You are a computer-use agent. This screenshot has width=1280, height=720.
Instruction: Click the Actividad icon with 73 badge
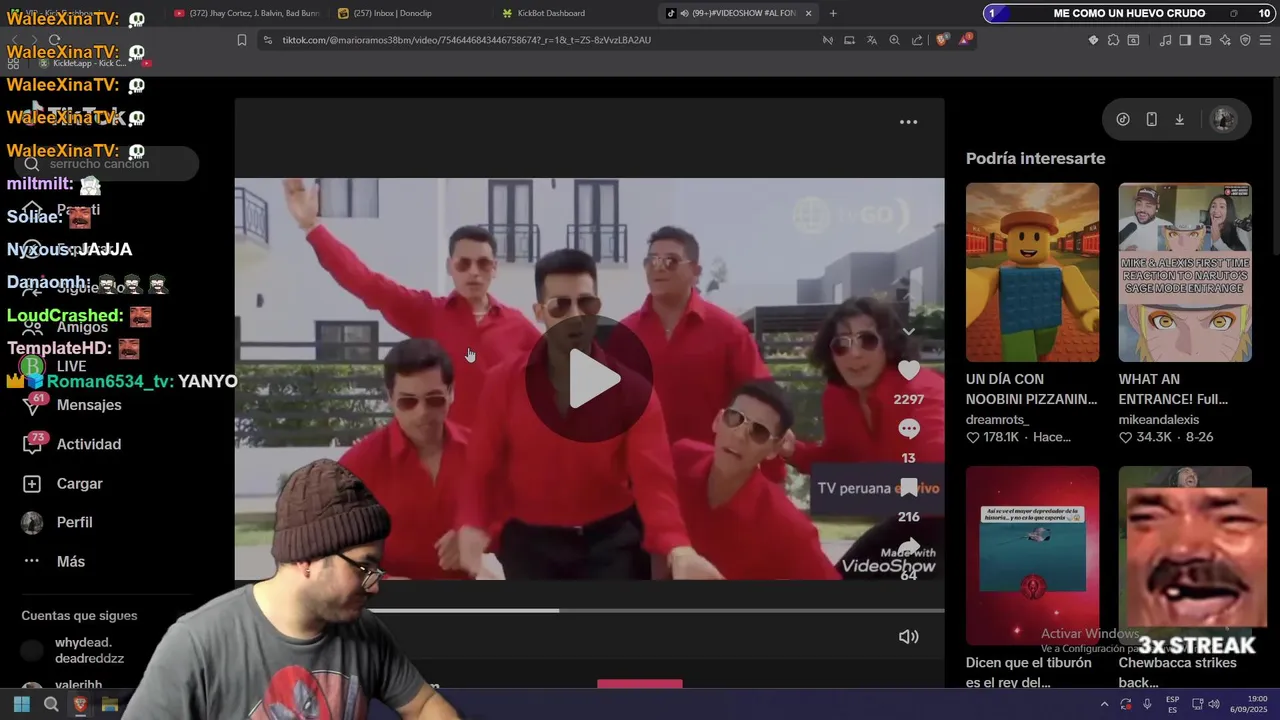coord(33,444)
